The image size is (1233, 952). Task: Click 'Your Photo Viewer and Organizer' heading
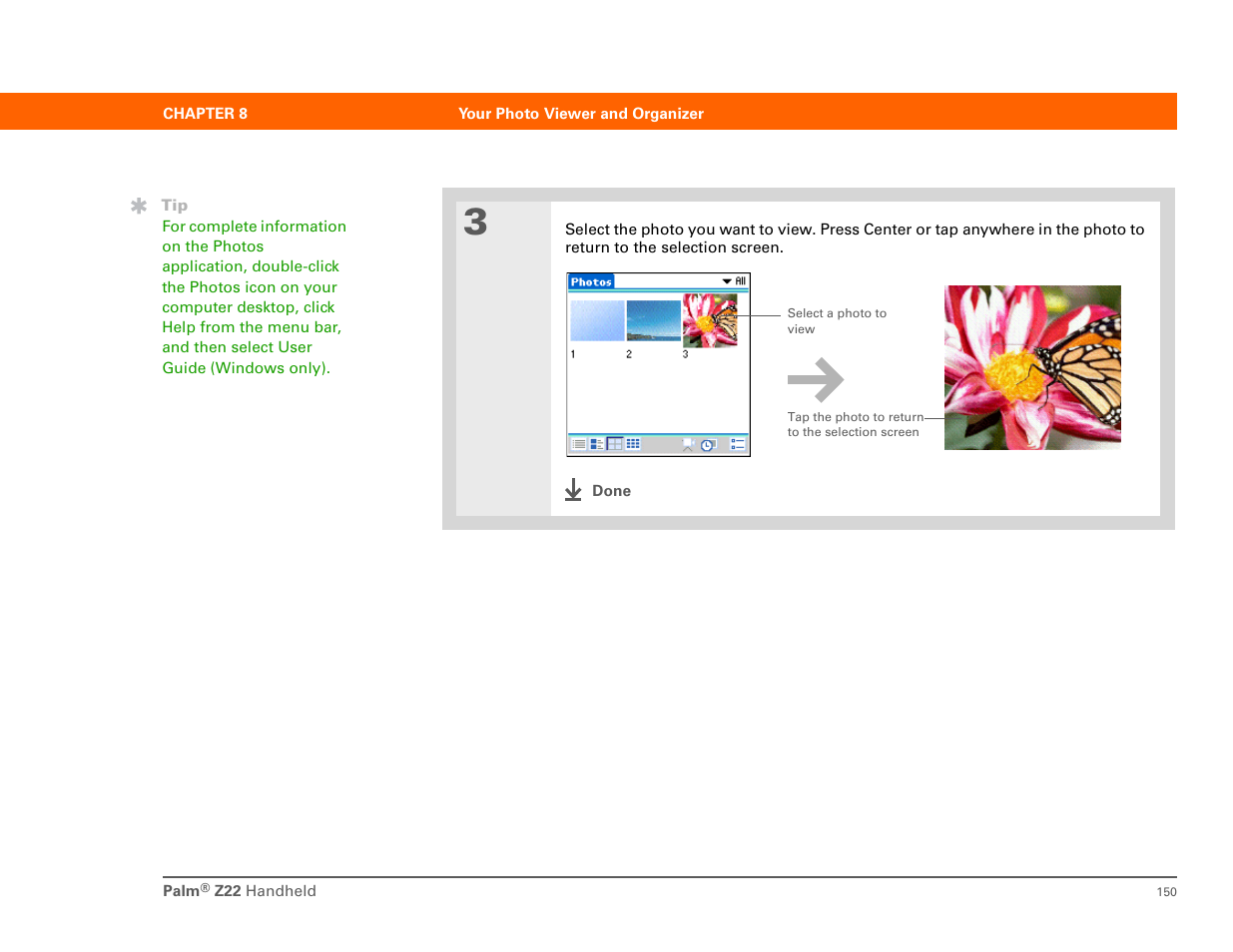pos(581,114)
